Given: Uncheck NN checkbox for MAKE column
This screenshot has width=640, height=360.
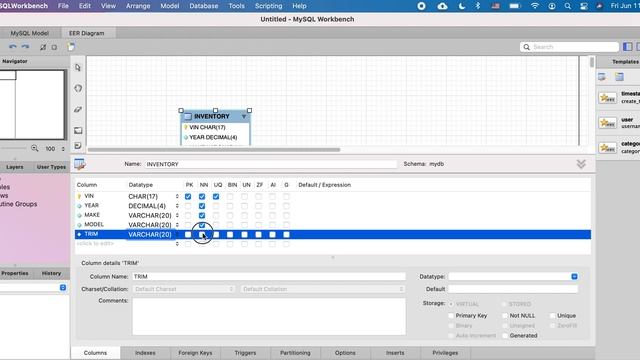Looking at the screenshot, I should pyautogui.click(x=202, y=216).
